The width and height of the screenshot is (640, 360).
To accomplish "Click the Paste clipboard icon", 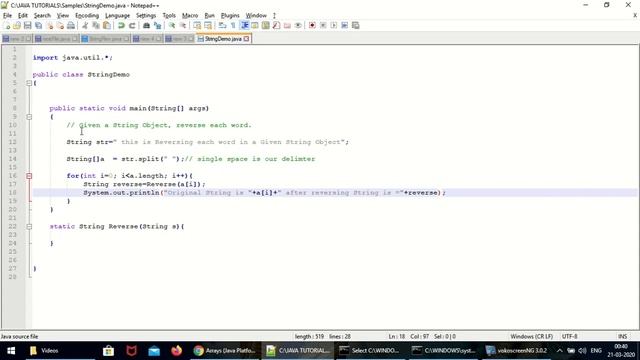I will point(107,25).
